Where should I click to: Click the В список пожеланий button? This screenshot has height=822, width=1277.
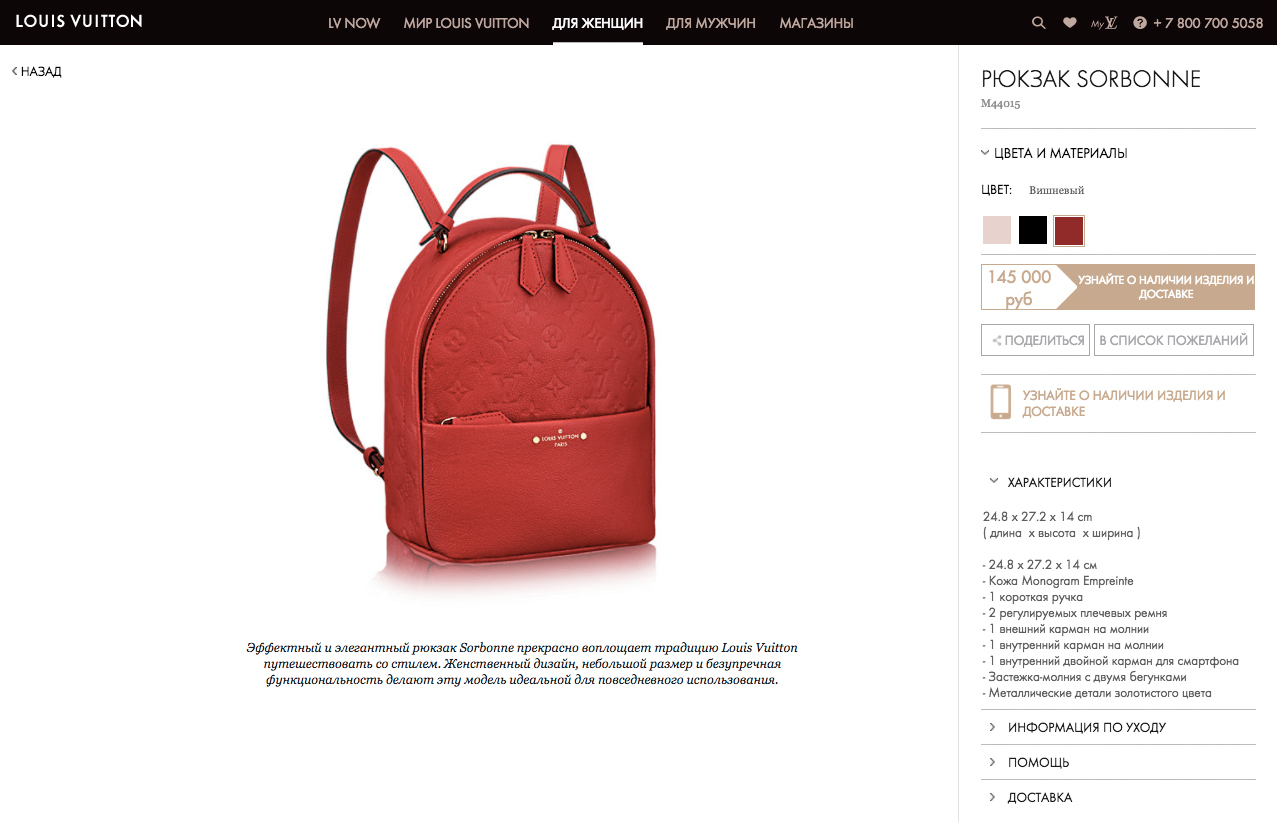1174,340
